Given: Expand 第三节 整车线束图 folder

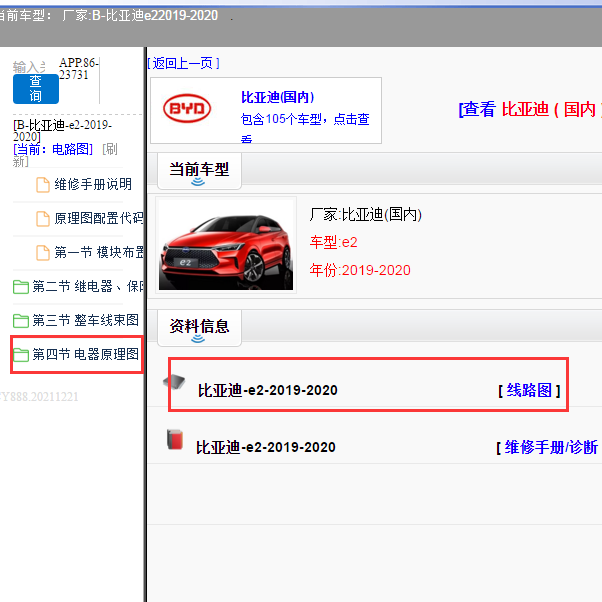Looking at the screenshot, I should [85, 320].
